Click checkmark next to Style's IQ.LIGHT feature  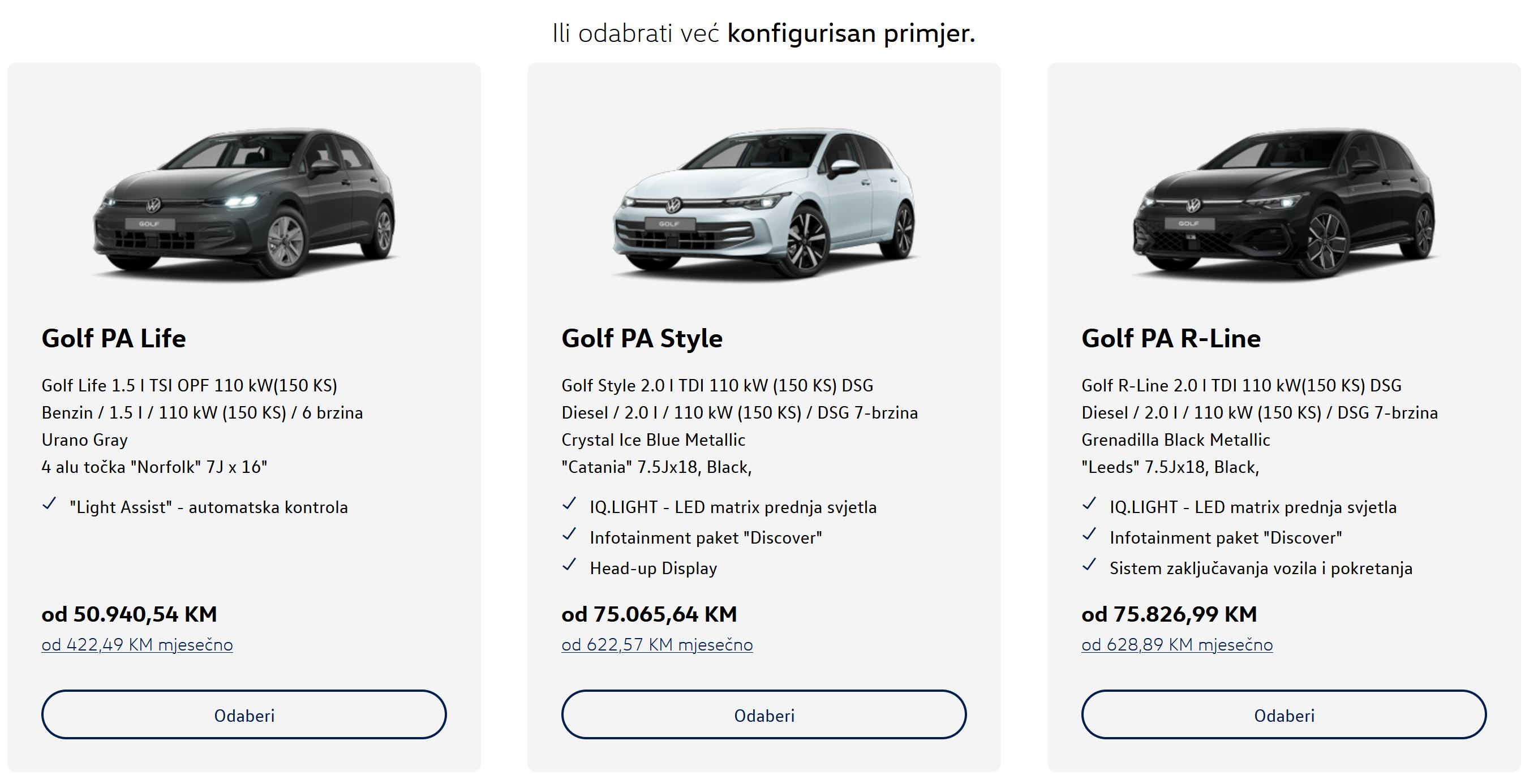coord(569,504)
